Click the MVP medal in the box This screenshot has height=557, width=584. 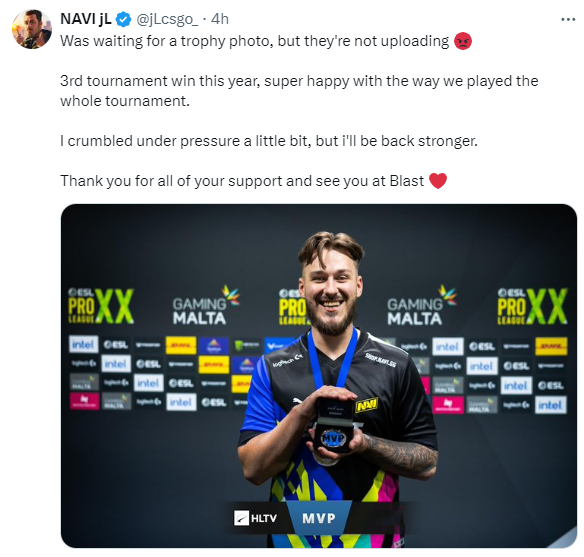click(x=333, y=438)
